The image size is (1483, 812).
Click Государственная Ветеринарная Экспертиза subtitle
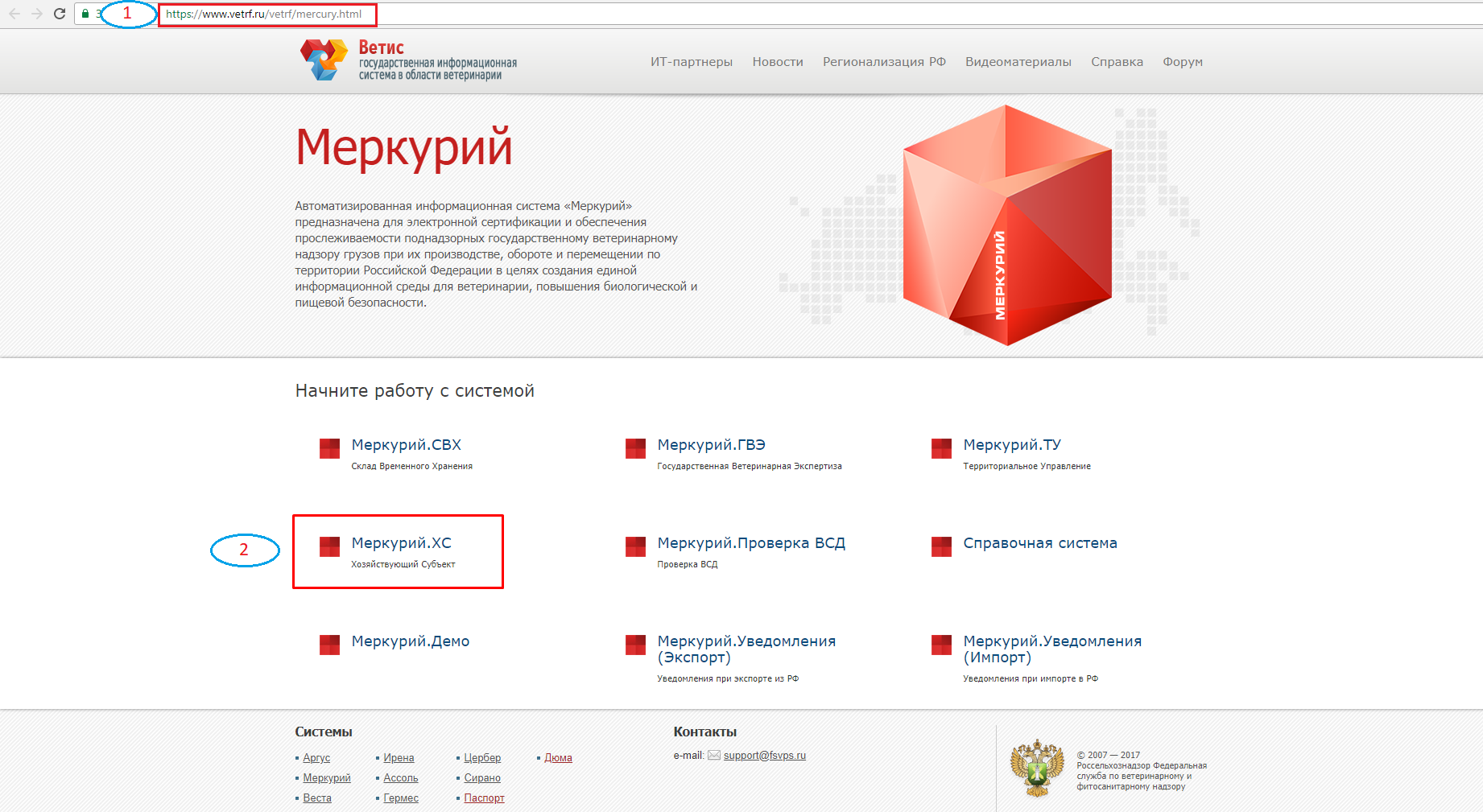click(x=750, y=467)
